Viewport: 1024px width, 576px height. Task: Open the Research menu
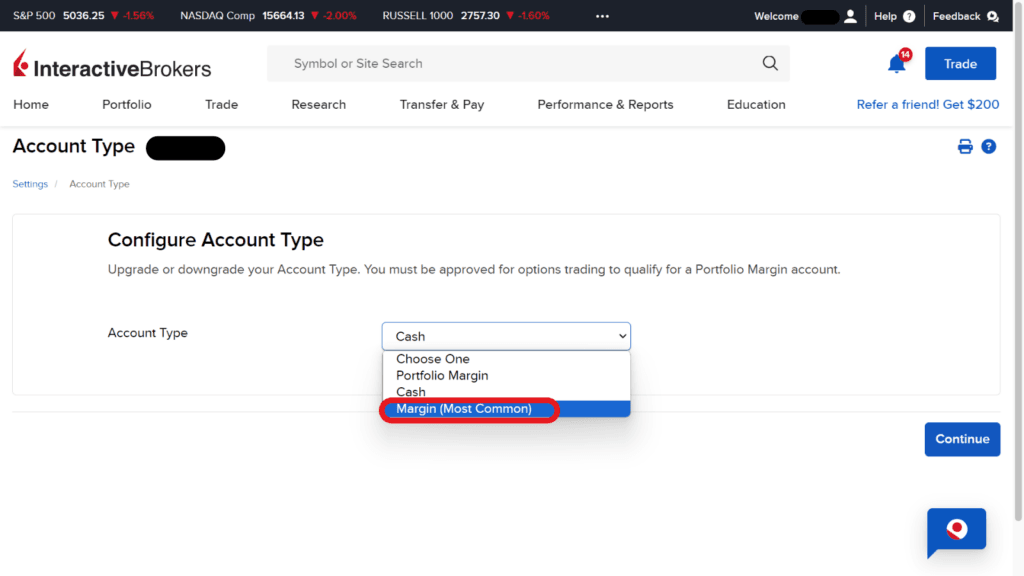[x=318, y=104]
